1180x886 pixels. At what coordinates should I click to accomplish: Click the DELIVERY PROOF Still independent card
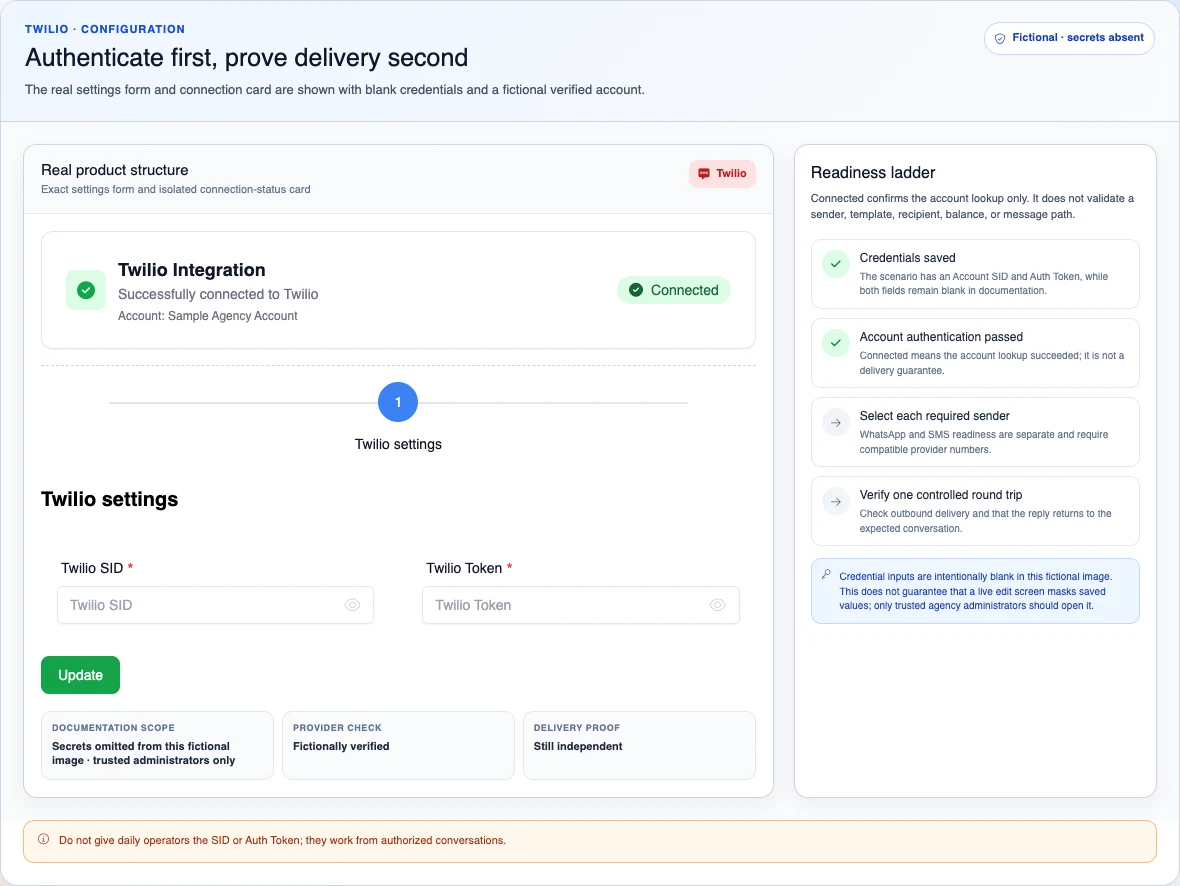tap(640, 745)
